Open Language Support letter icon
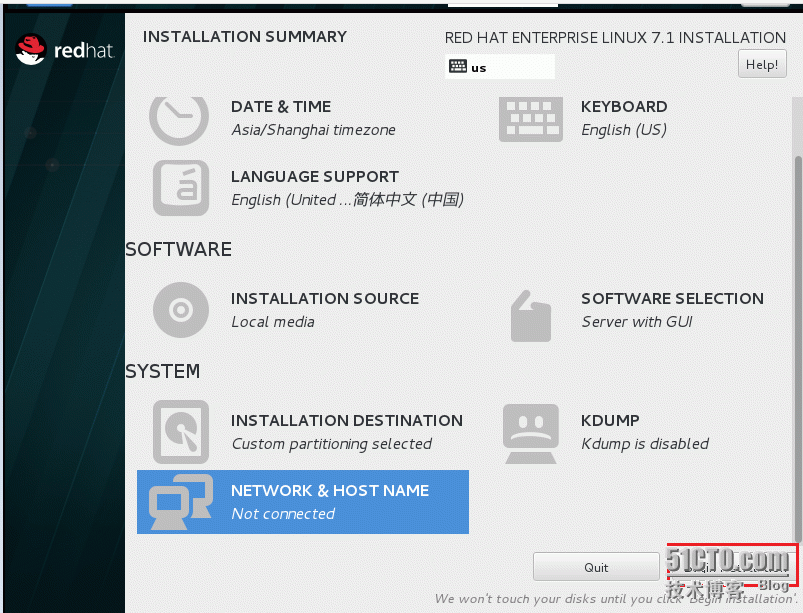Image resolution: width=803 pixels, height=613 pixels. coord(181,188)
